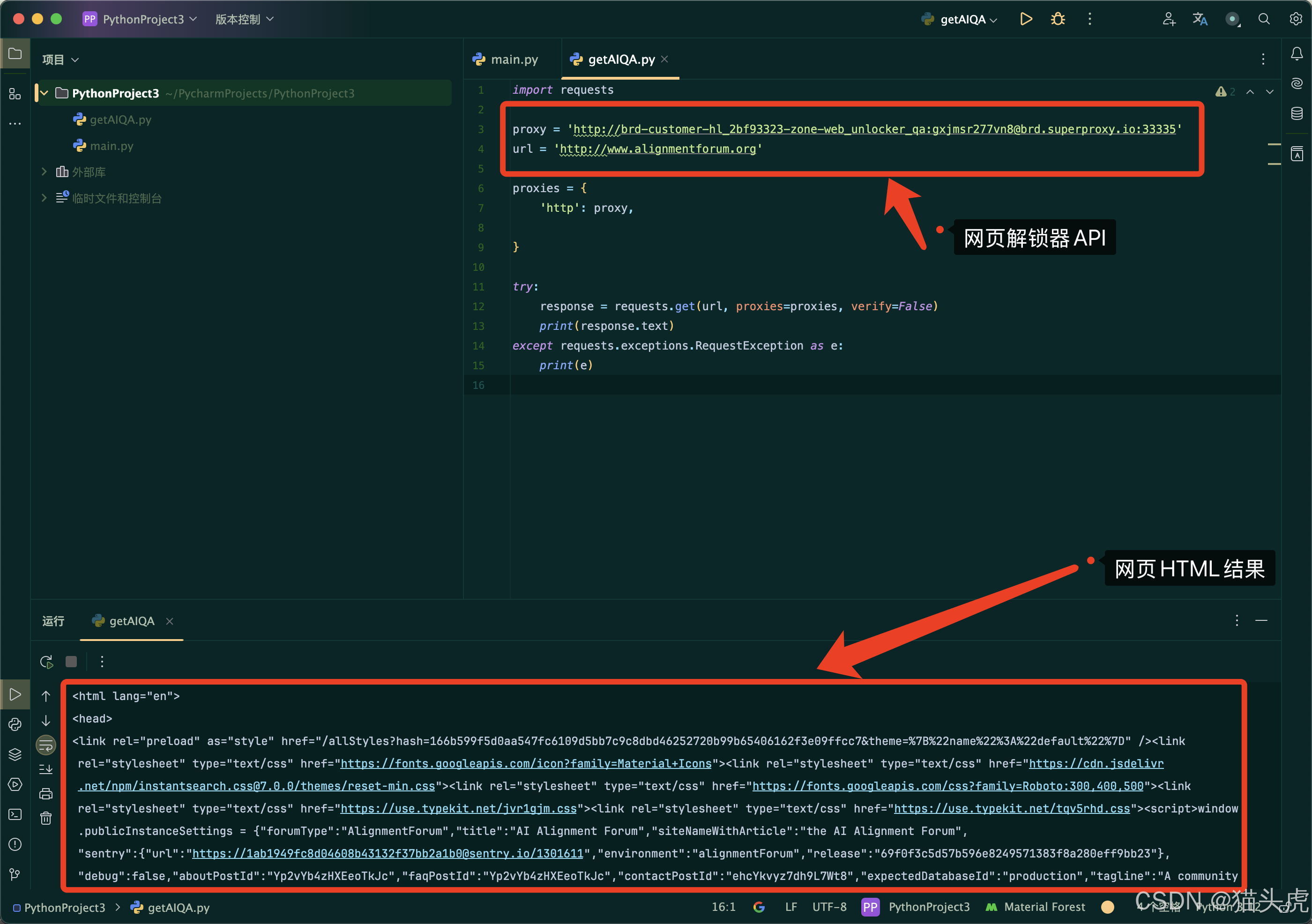Open the Notifications bell icon

[1297, 54]
